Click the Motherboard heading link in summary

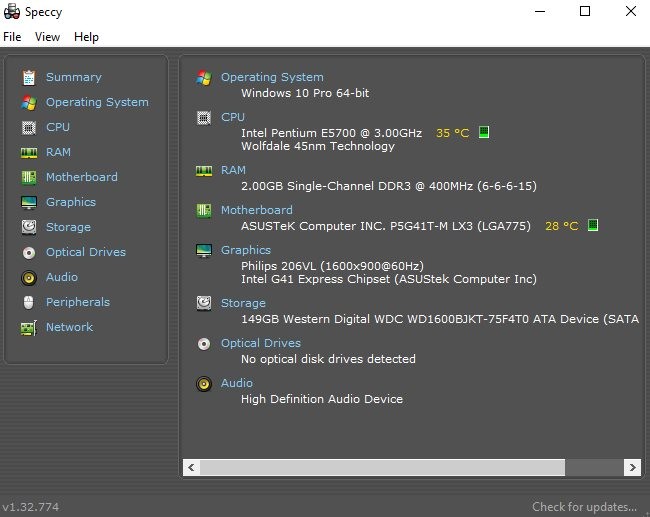click(257, 210)
